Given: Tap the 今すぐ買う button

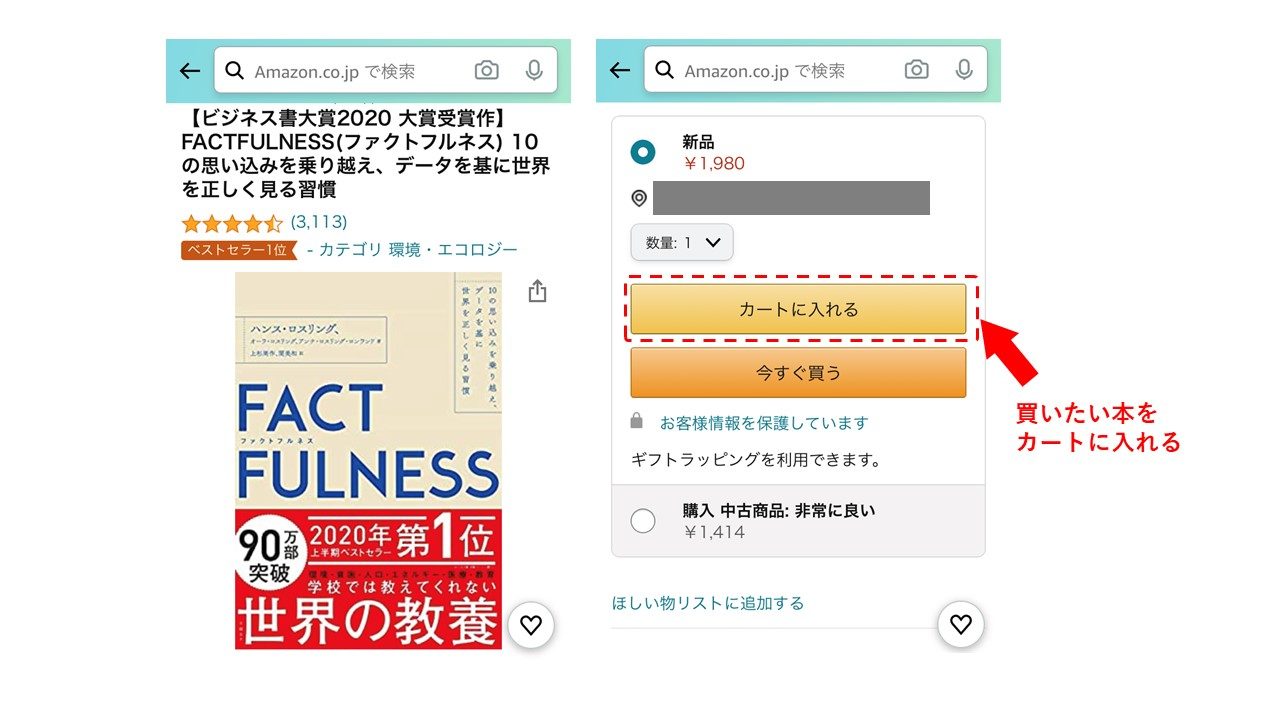Looking at the screenshot, I should pyautogui.click(x=798, y=373).
